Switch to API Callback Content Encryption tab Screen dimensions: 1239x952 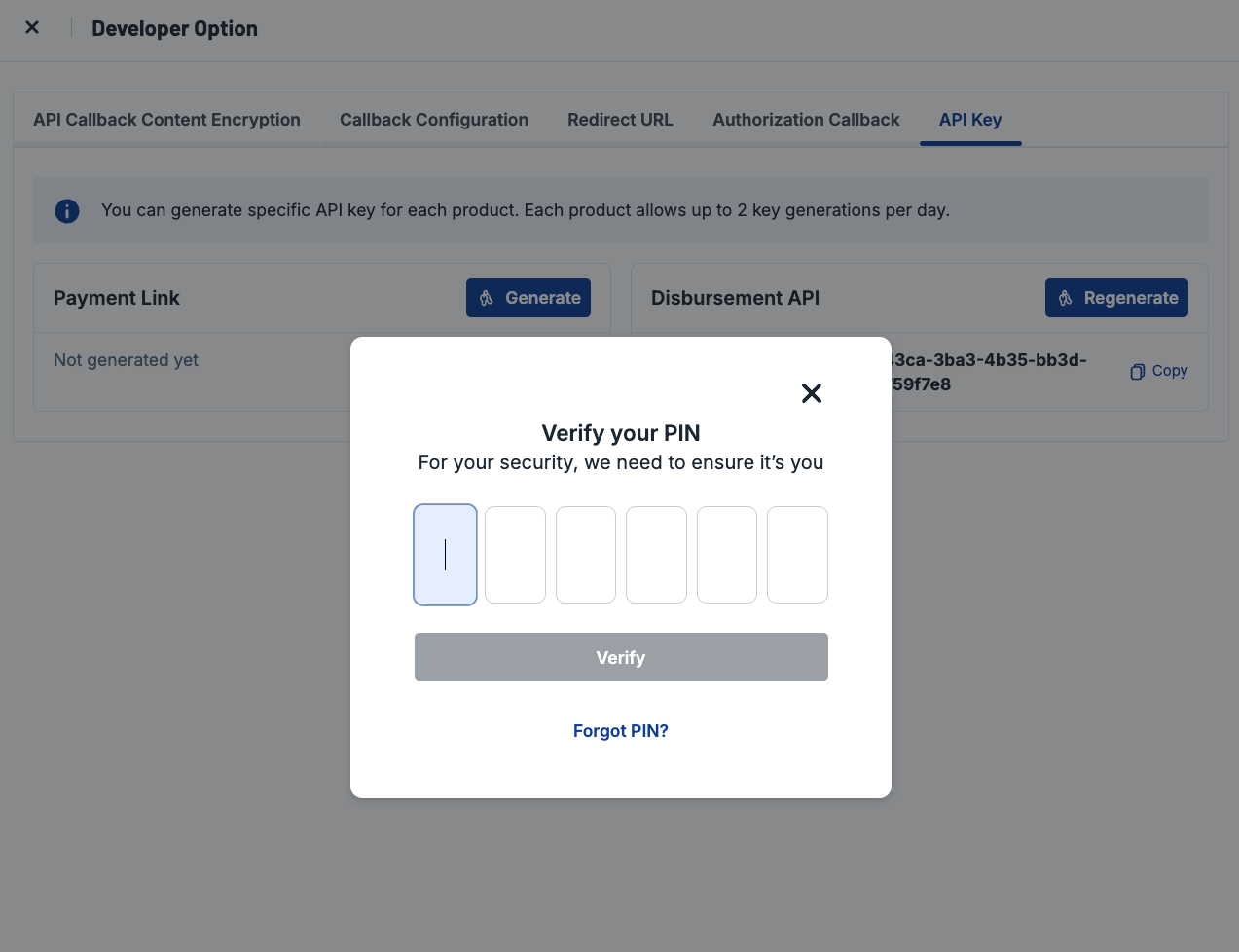pyautogui.click(x=166, y=120)
